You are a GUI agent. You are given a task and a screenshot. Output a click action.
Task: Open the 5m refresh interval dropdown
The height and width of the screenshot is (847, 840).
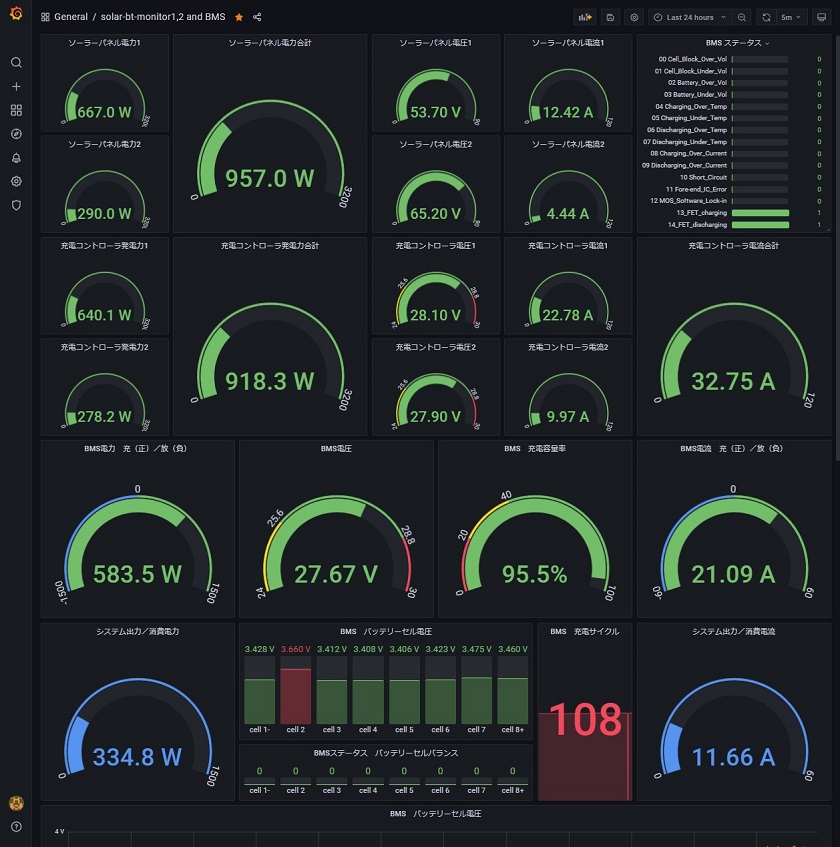791,17
